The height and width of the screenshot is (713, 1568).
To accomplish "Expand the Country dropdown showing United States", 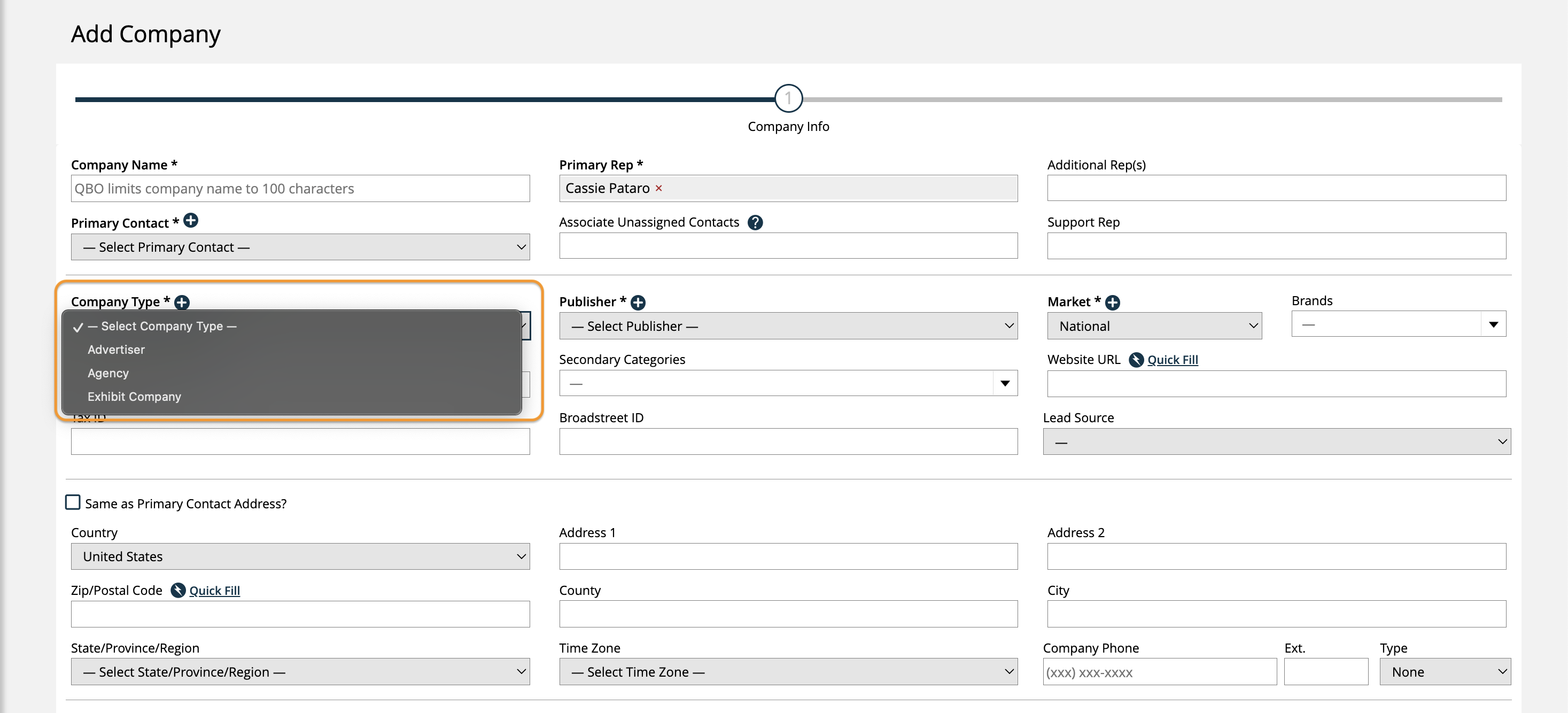I will click(300, 556).
